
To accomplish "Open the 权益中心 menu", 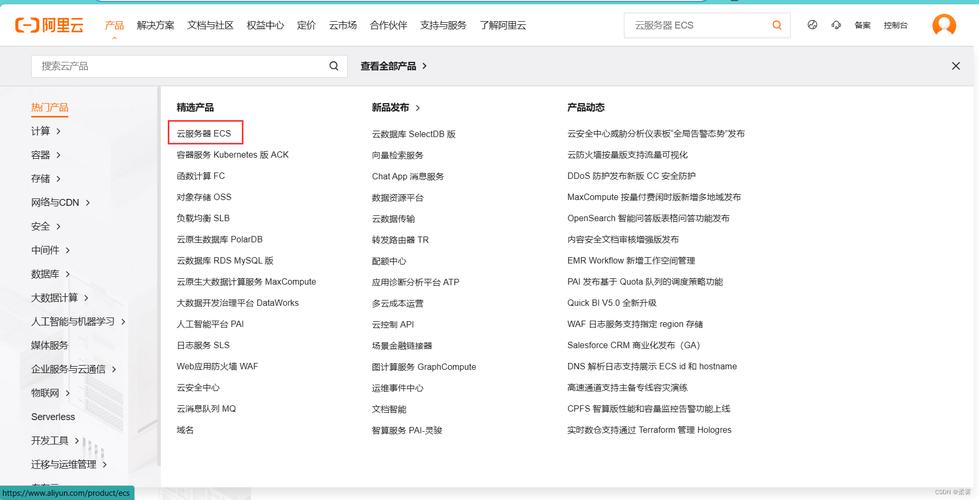I will (x=265, y=25).
